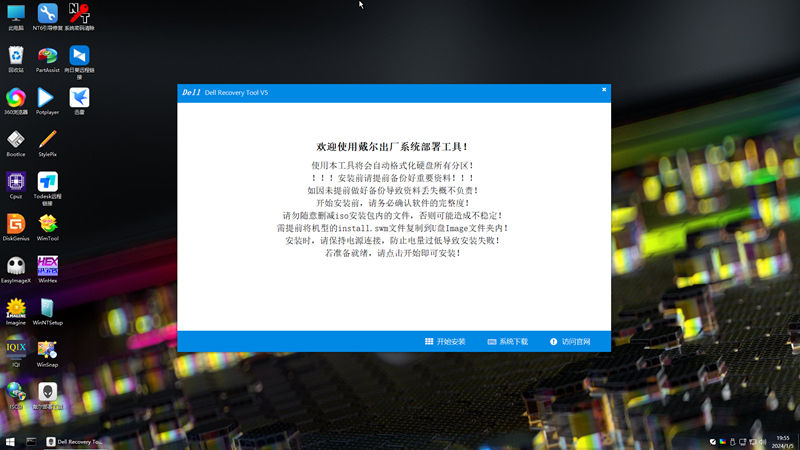Click the Dell logo in the title bar
The height and width of the screenshot is (450, 800).
[191, 92]
